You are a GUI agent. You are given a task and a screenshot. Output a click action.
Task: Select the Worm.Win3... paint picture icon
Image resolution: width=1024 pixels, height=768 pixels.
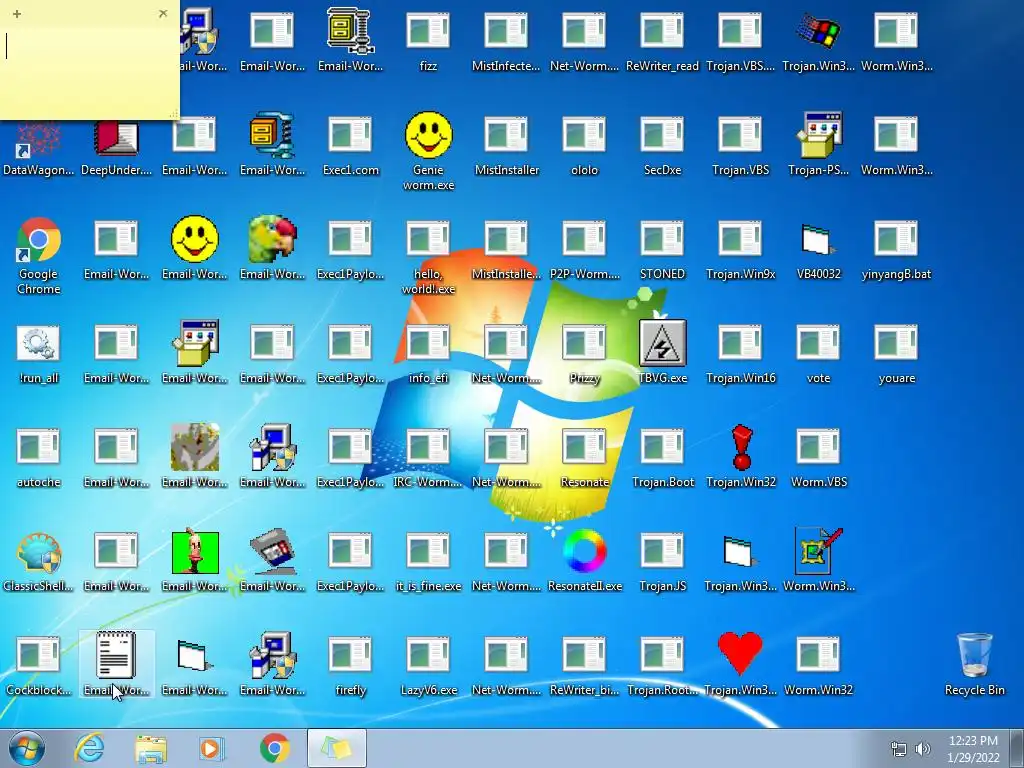(818, 551)
